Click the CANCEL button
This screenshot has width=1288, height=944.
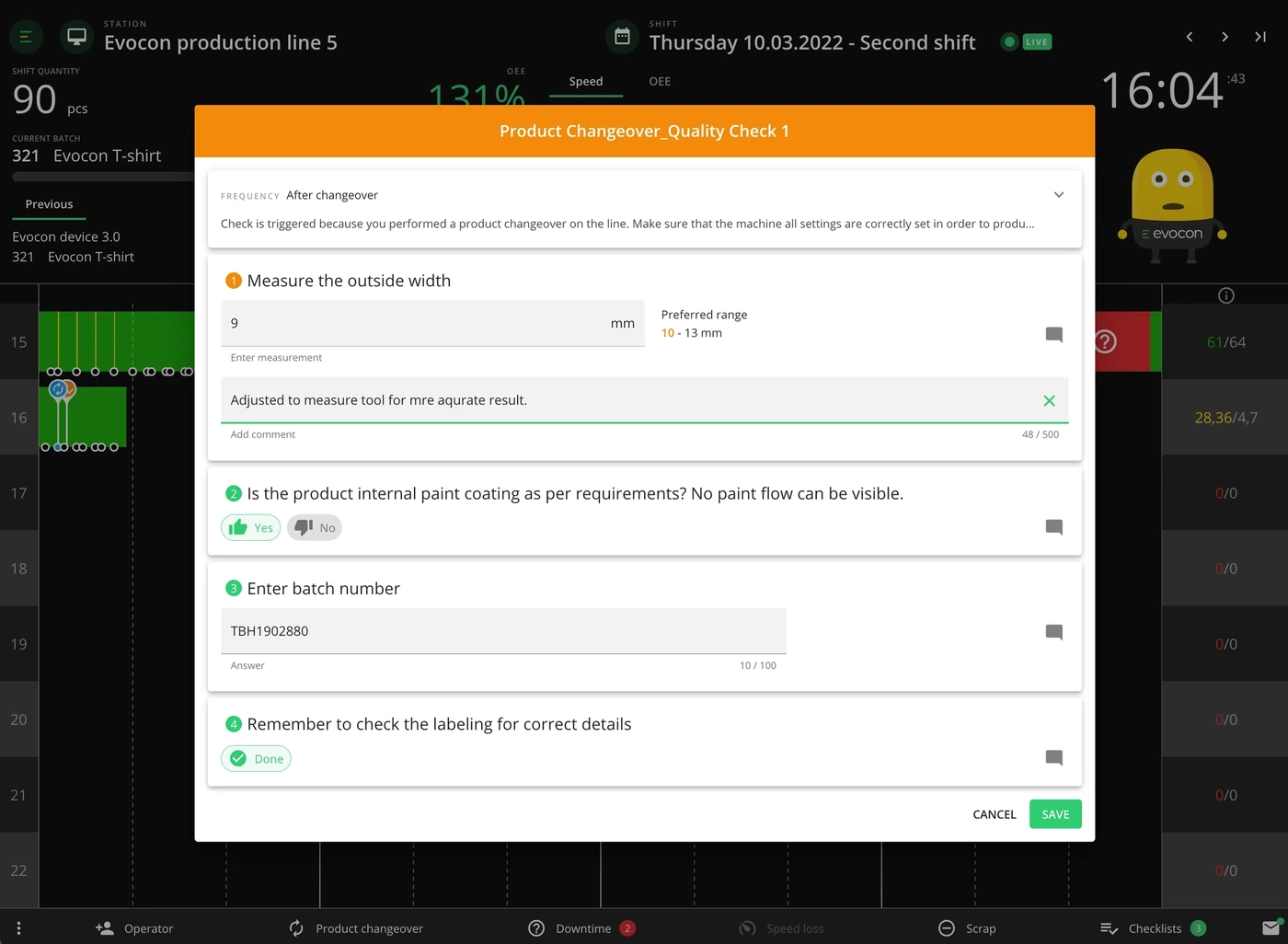(995, 814)
